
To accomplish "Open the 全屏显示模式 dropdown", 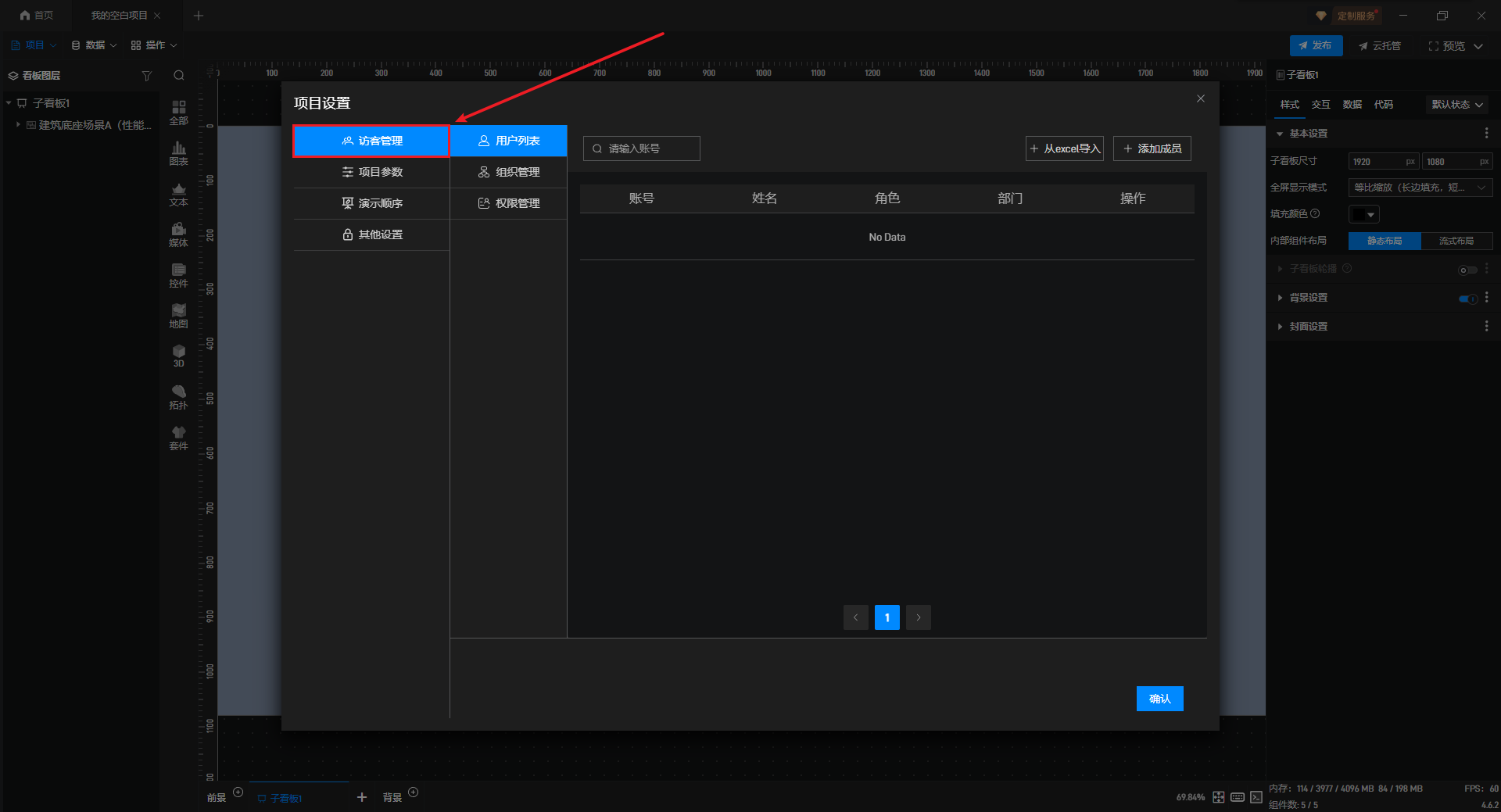I will (x=1420, y=188).
